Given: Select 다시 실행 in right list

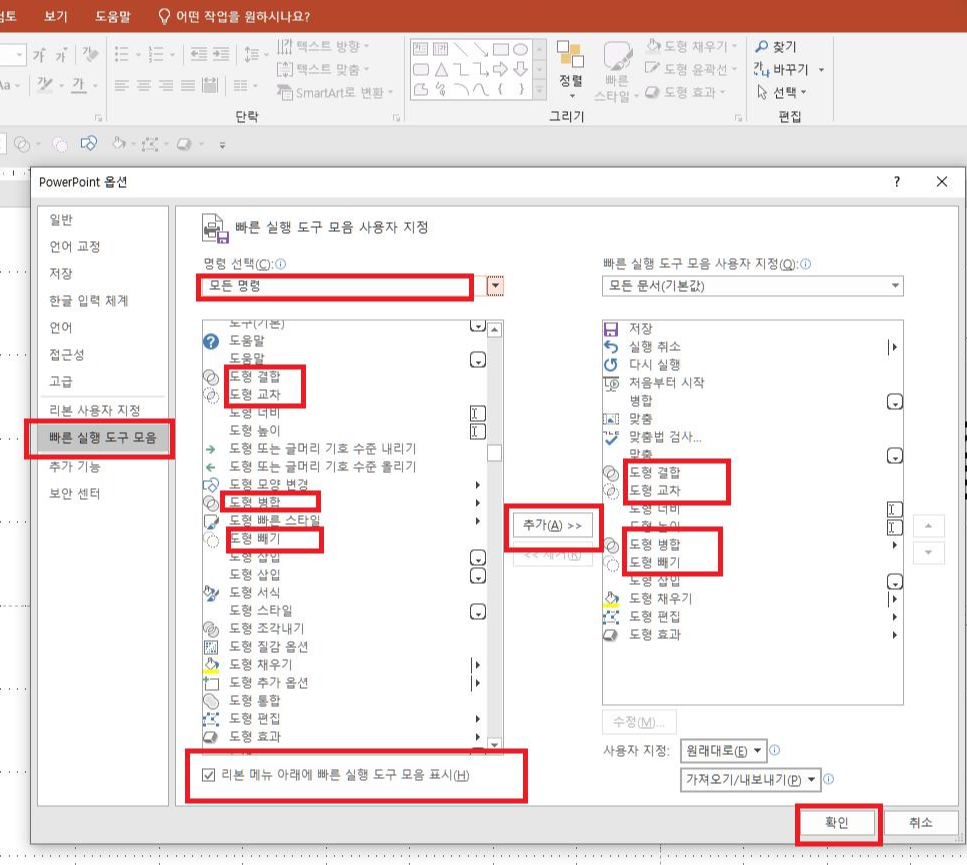Looking at the screenshot, I should pyautogui.click(x=752, y=364).
